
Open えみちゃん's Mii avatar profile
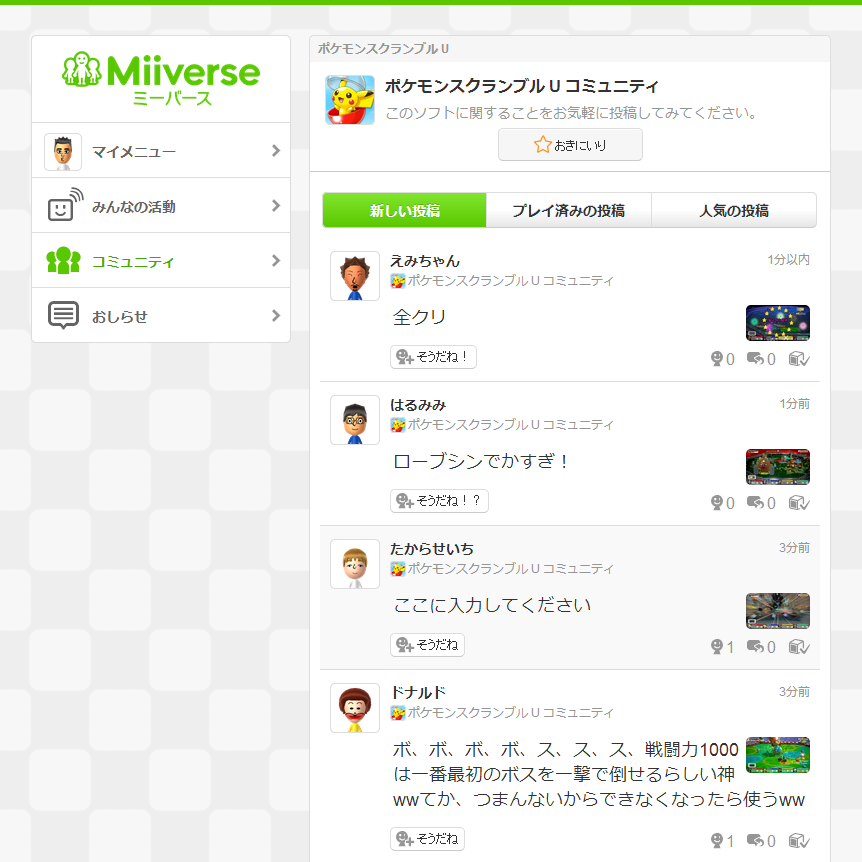tap(355, 276)
